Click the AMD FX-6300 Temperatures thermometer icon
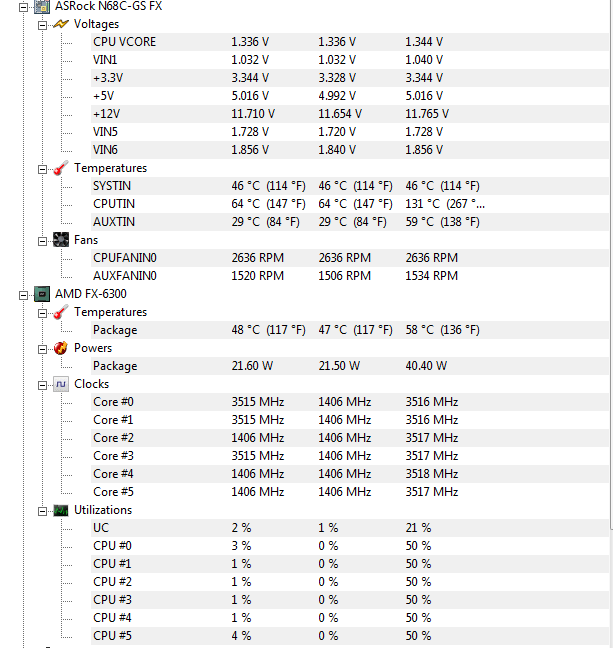613x648 pixels. pyautogui.click(x=61, y=312)
